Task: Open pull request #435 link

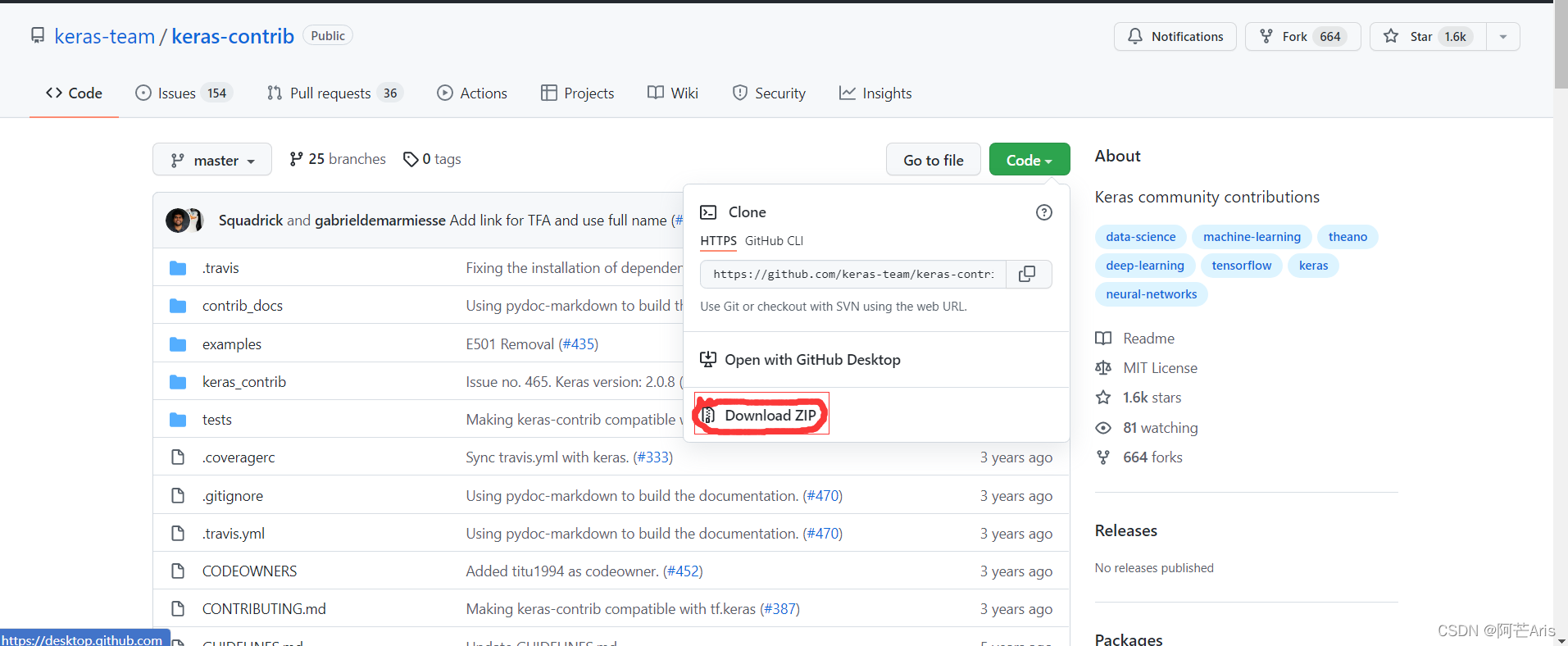Action: tap(579, 344)
